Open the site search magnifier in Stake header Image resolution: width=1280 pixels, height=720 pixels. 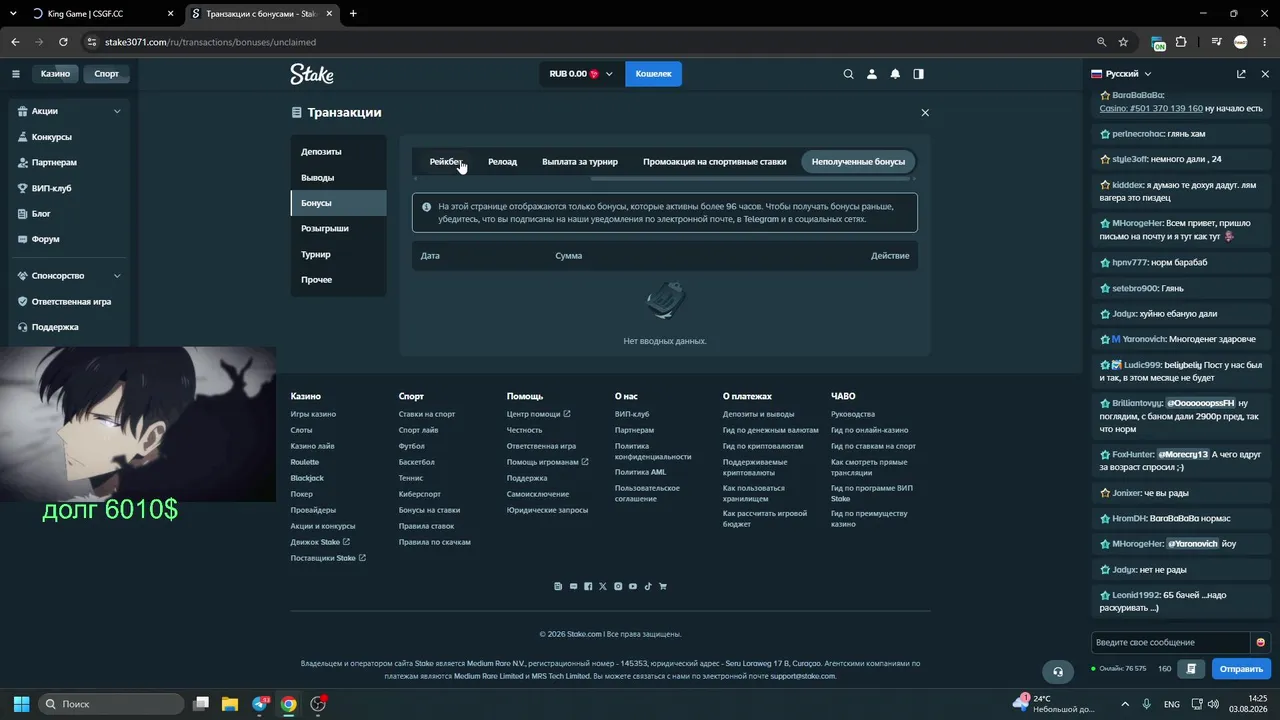849,74
